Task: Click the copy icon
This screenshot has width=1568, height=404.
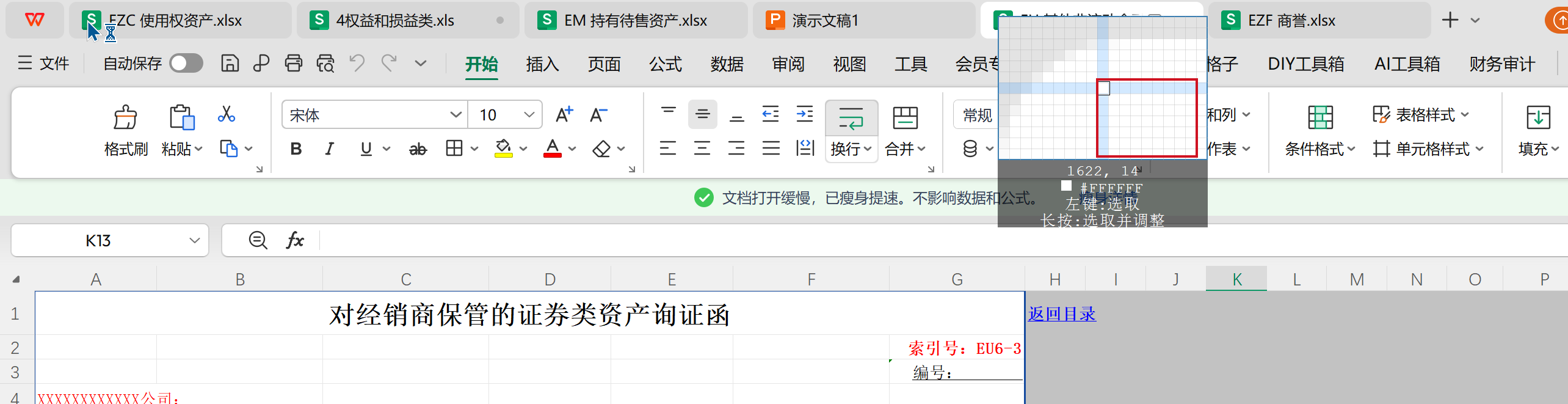Action: pos(228,149)
